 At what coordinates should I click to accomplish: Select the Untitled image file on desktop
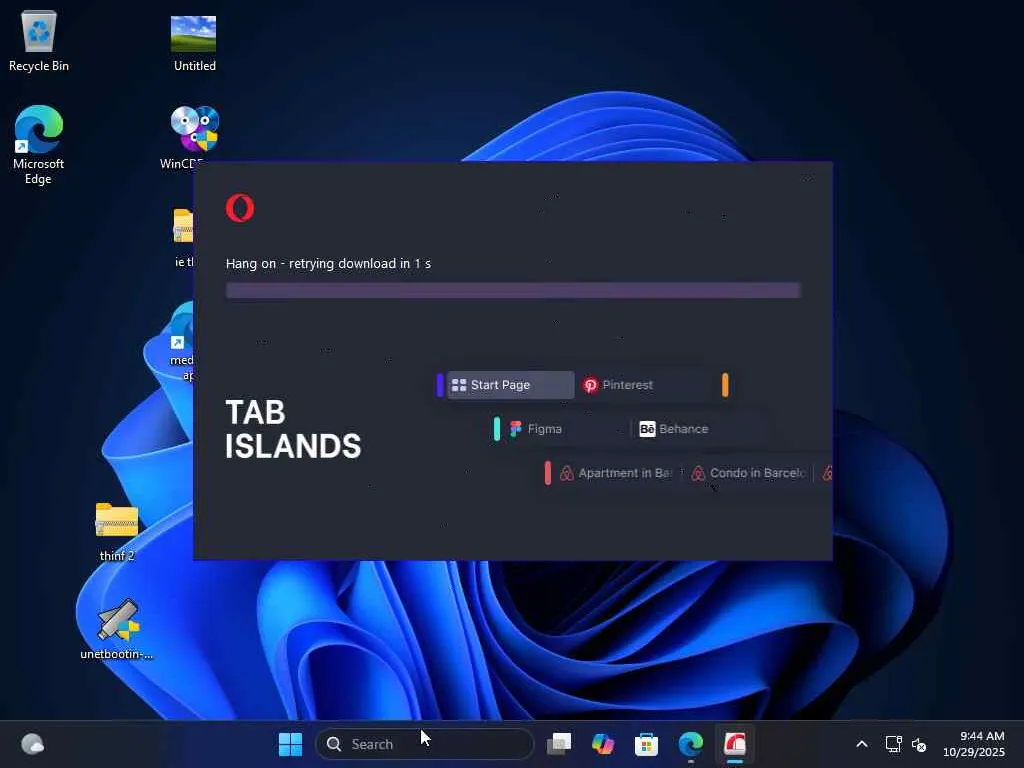194,43
